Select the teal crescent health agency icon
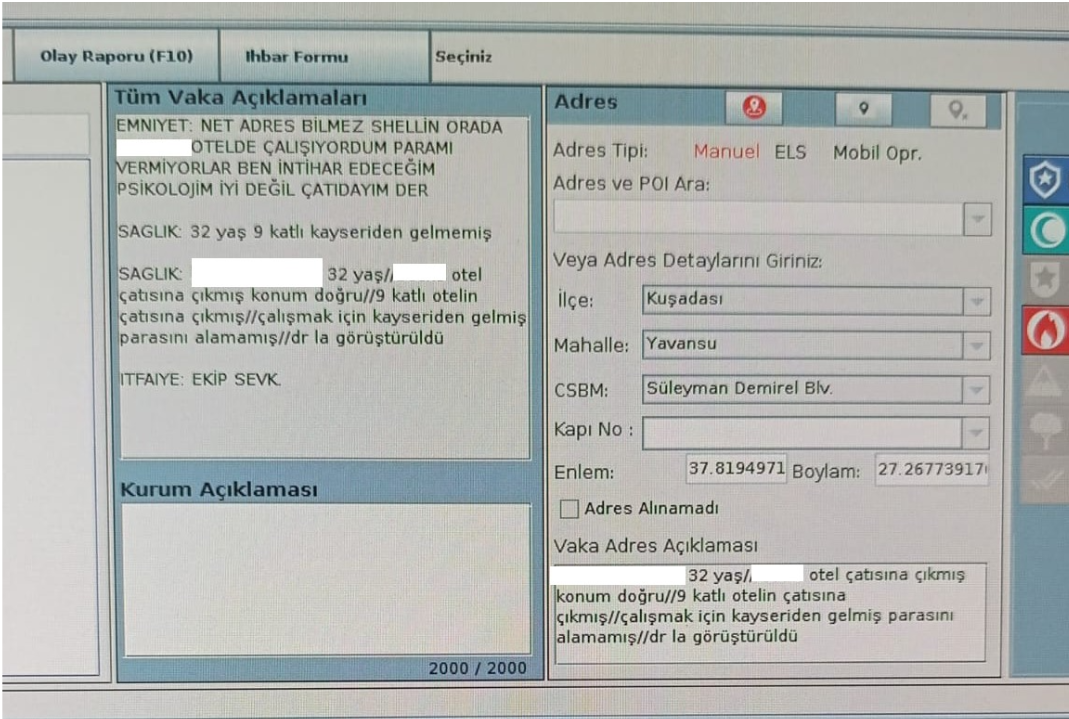 point(1045,231)
